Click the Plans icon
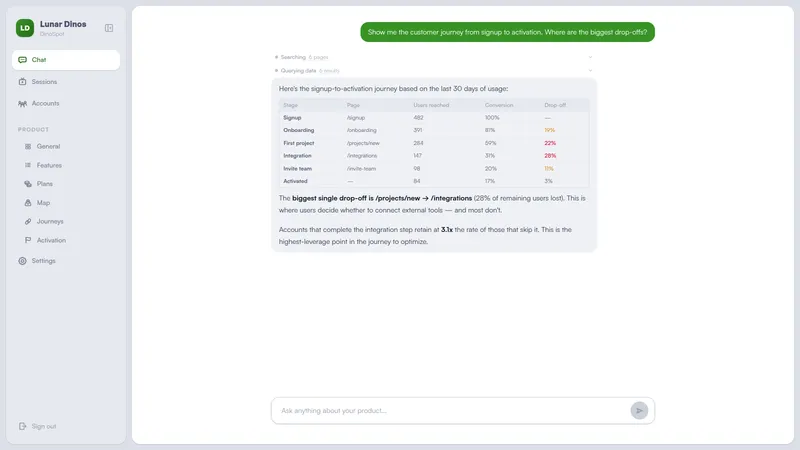Image resolution: width=800 pixels, height=450 pixels. [x=28, y=184]
